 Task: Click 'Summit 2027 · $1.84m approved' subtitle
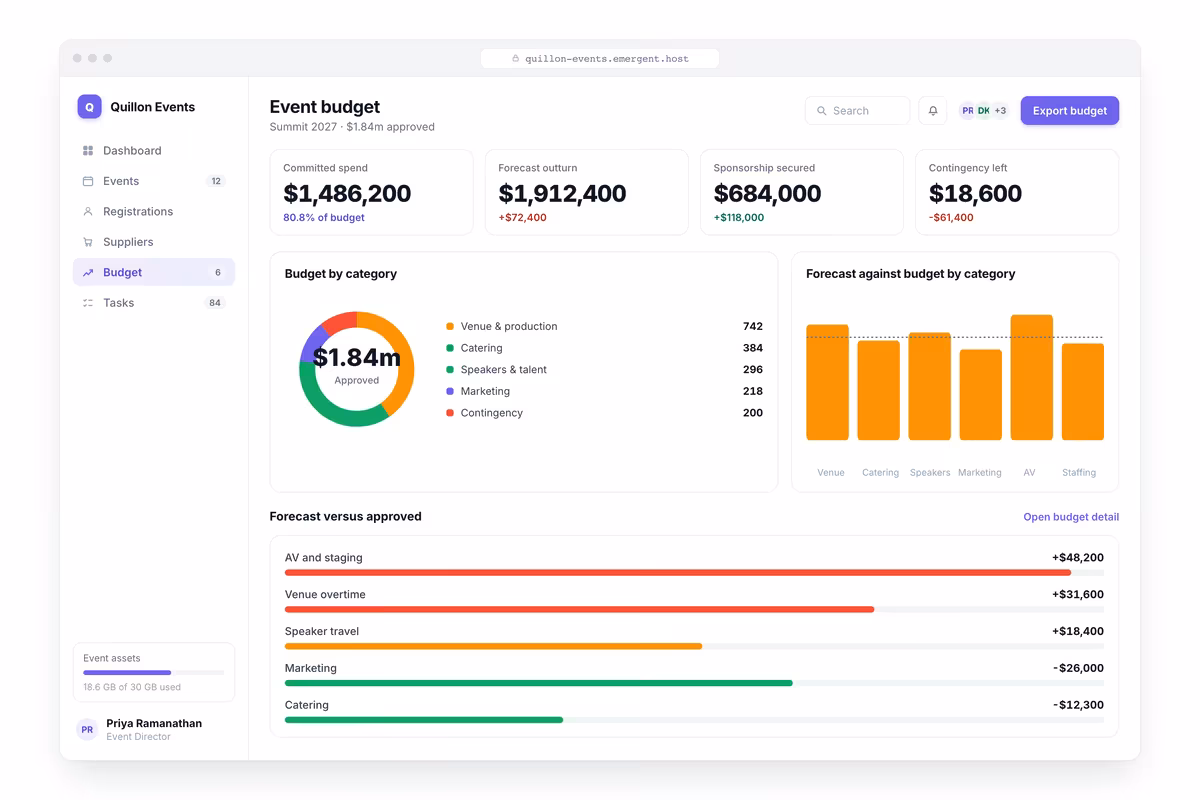click(x=352, y=128)
